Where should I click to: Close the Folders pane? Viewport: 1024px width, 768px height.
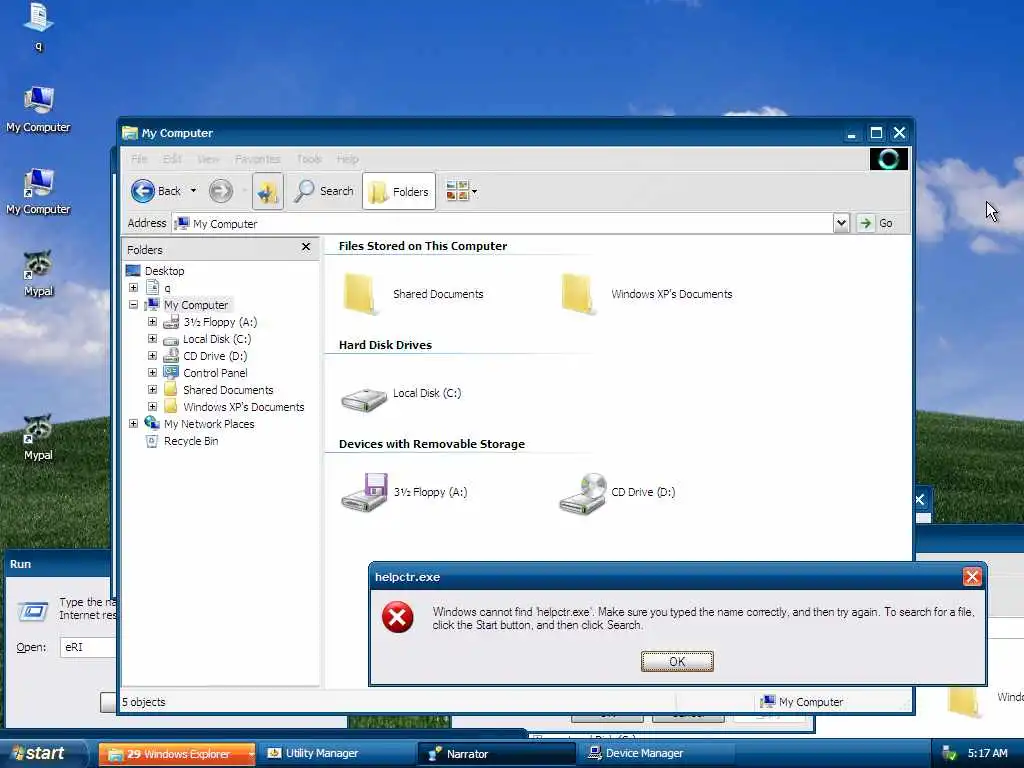pos(306,247)
